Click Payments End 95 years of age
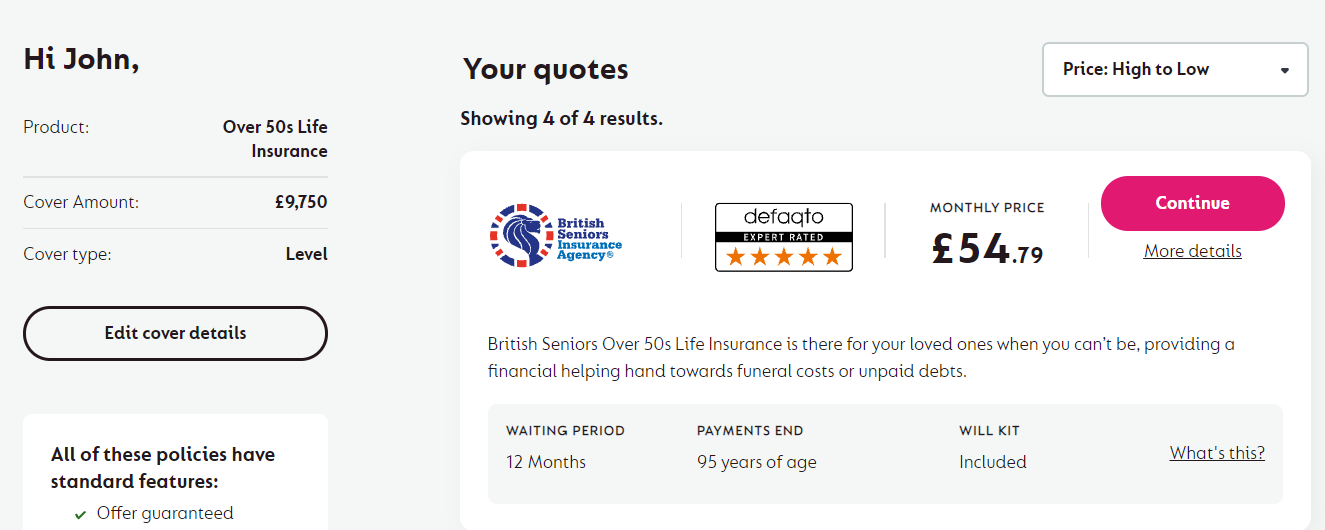Viewport: 1325px width, 530px height. [756, 462]
